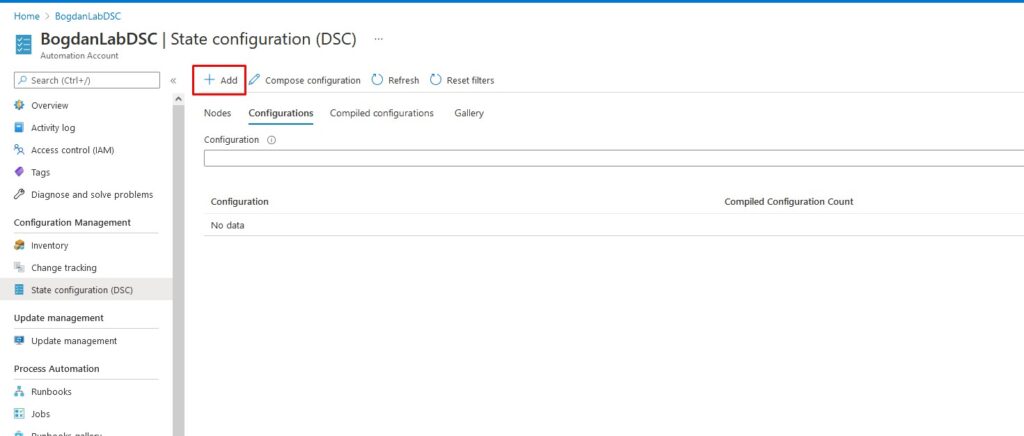Image resolution: width=1024 pixels, height=436 pixels.
Task: Click the Process Automation section heading
Action: tap(56, 369)
